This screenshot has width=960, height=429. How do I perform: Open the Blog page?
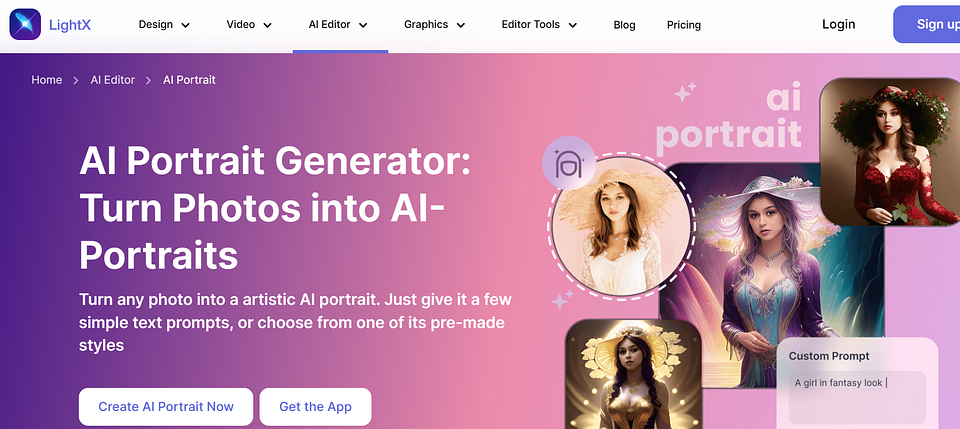[624, 25]
